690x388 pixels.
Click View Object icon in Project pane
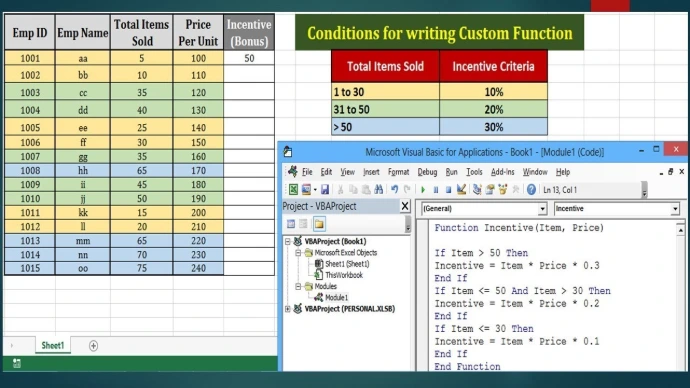point(303,224)
